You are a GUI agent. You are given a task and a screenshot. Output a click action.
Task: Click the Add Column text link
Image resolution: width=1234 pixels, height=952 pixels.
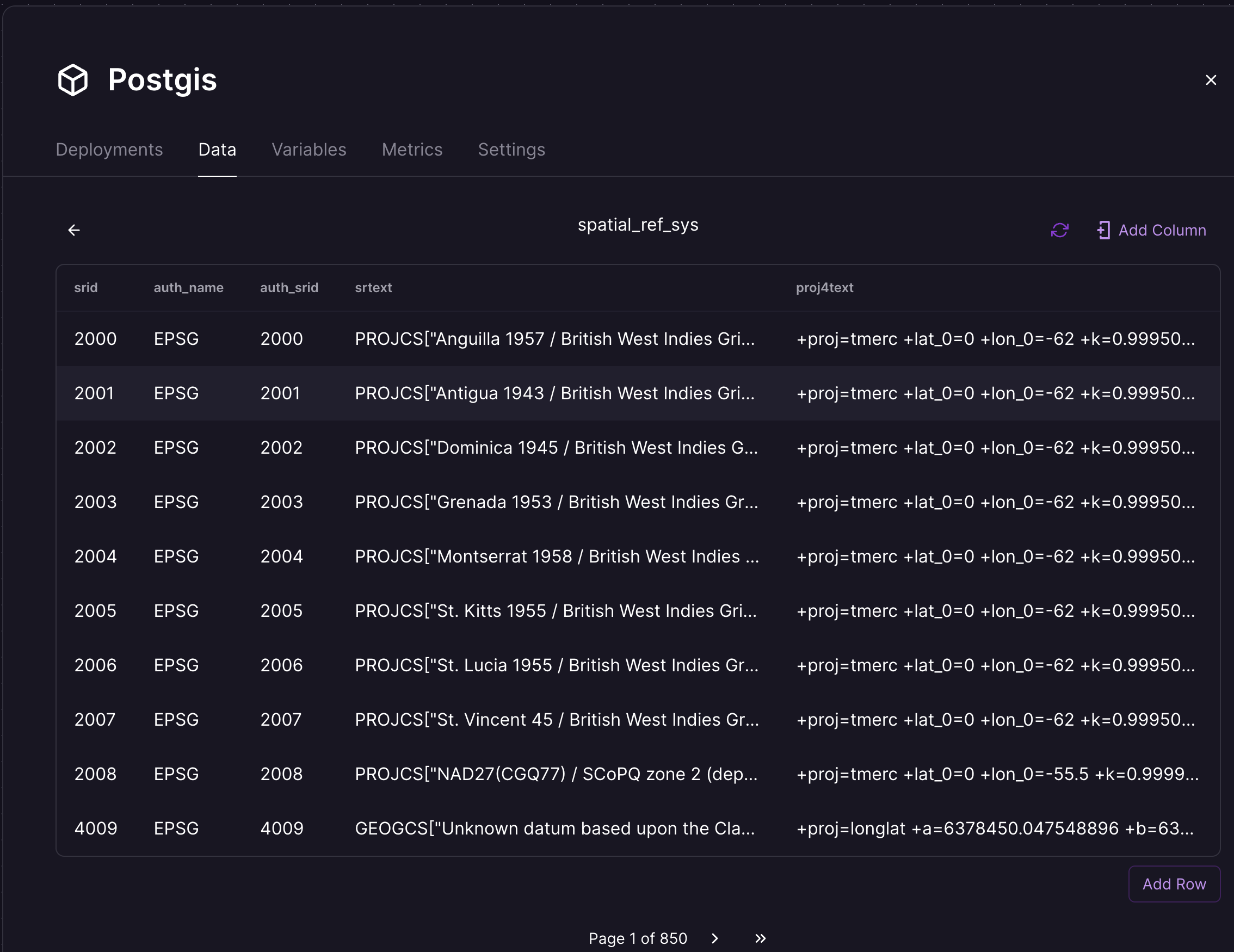(x=1162, y=231)
